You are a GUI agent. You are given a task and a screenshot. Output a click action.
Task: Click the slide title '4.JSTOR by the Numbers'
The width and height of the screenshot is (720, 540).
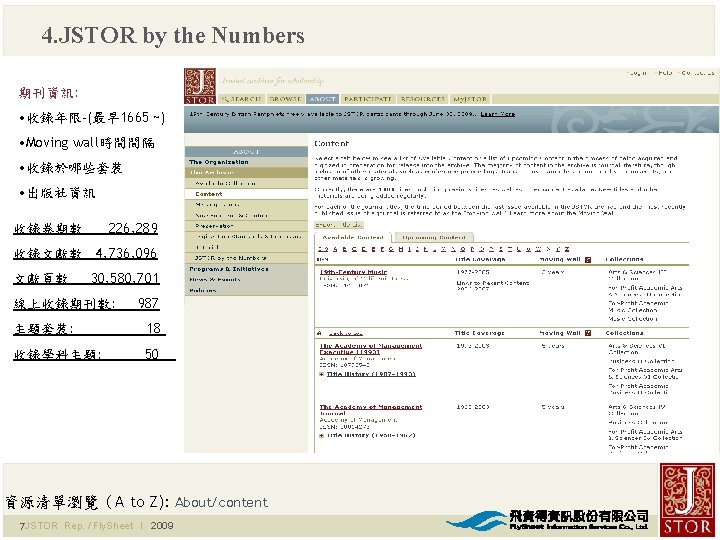click(173, 35)
